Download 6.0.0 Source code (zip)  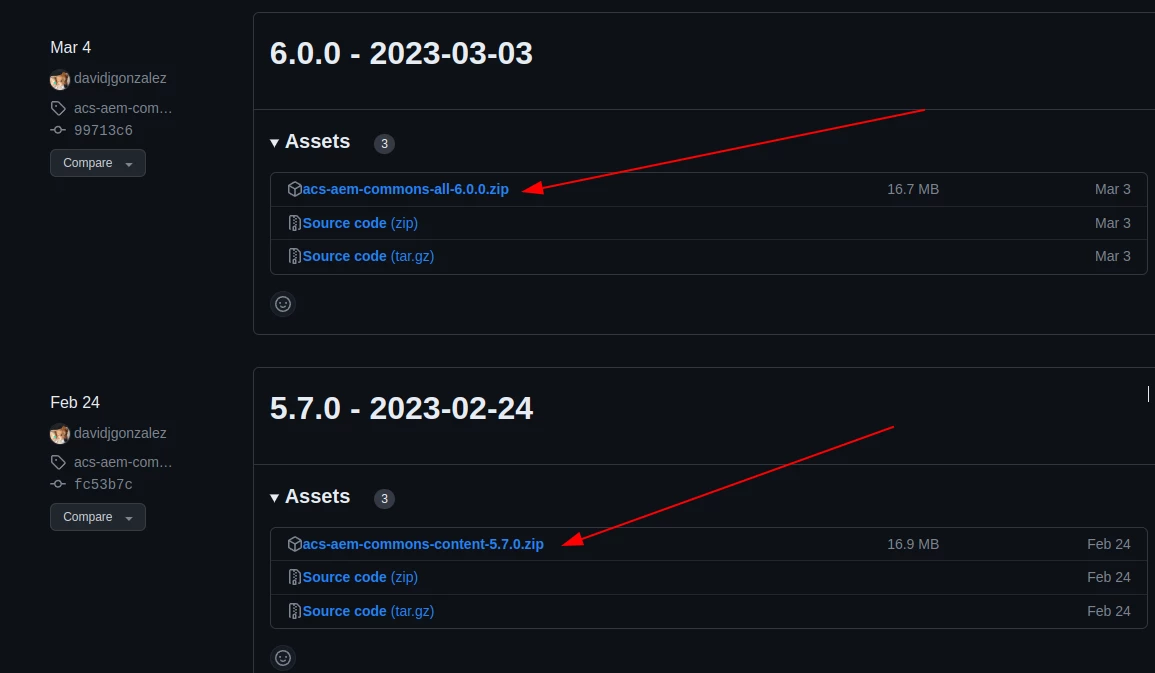[360, 223]
